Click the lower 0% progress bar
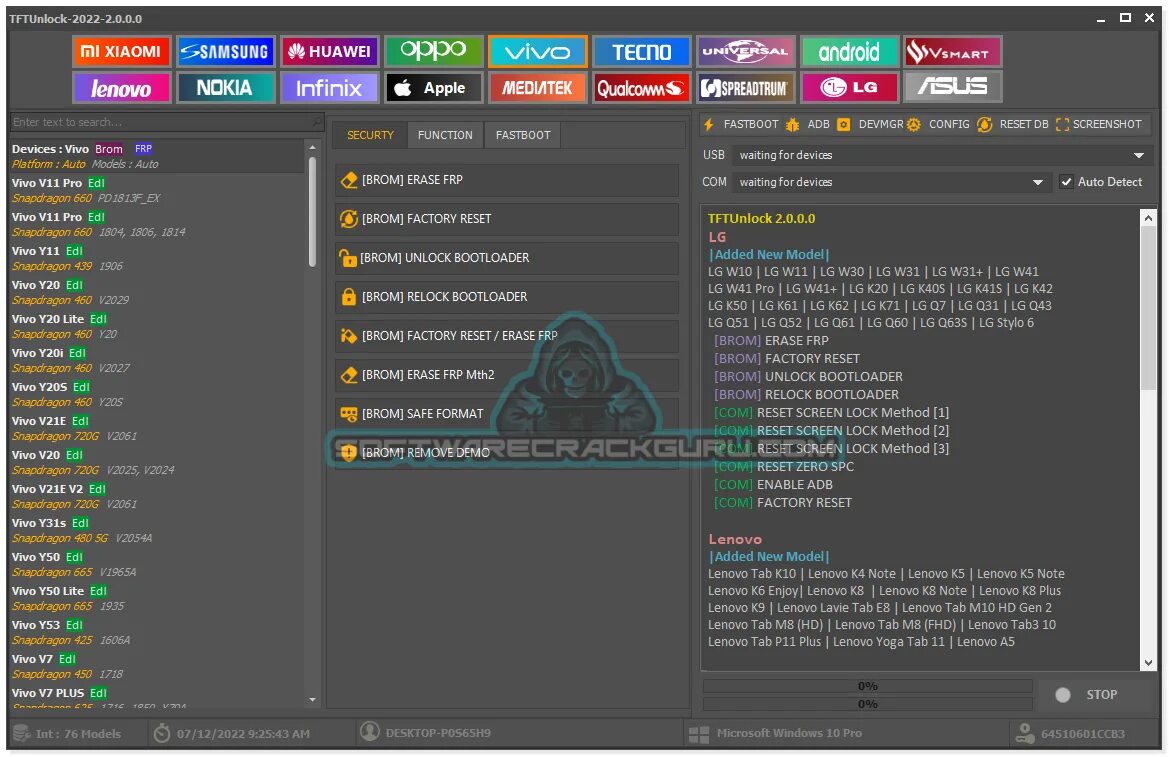The height and width of the screenshot is (757, 1169). [867, 703]
